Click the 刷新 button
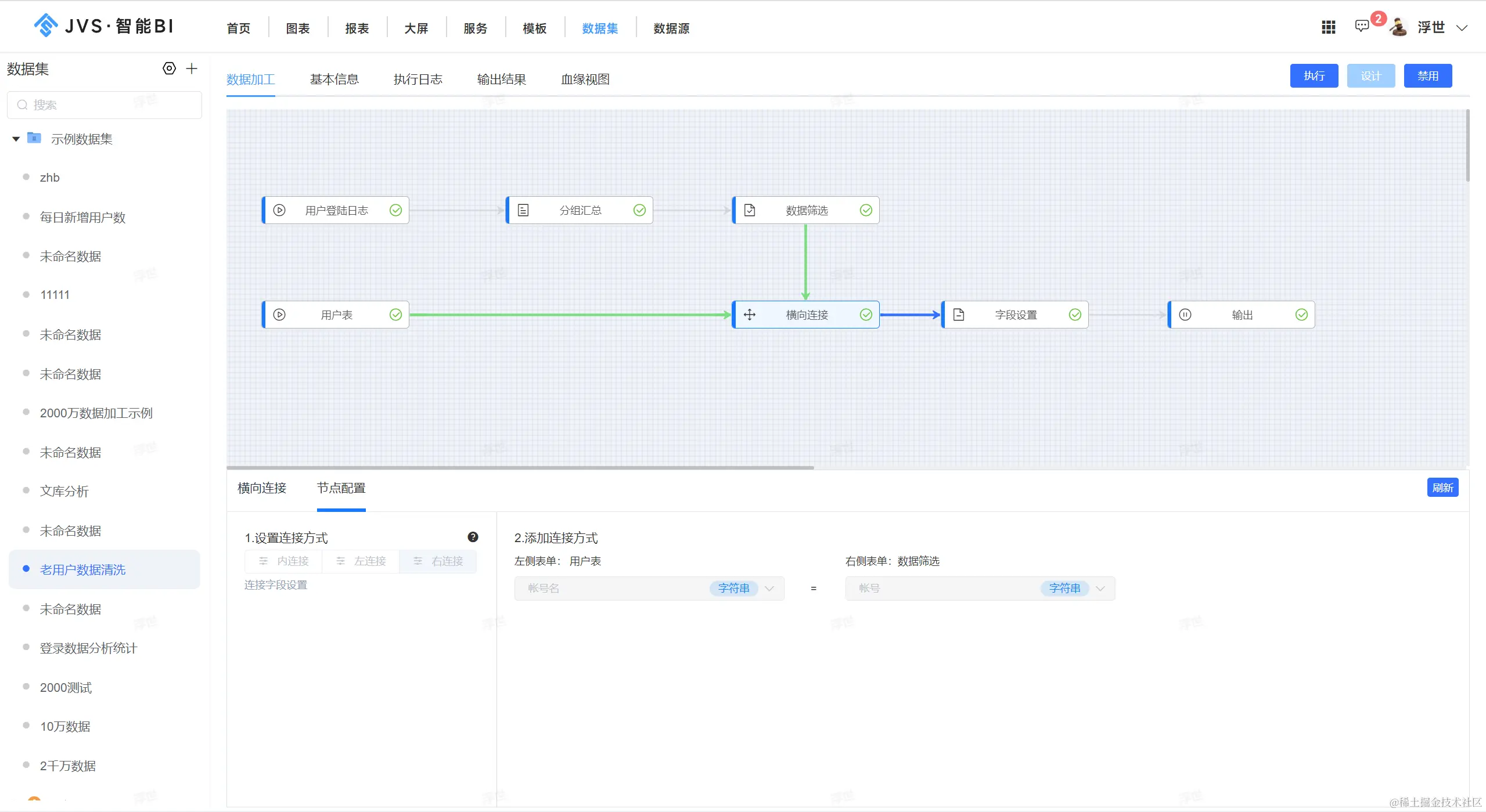This screenshot has height=812, width=1486. coord(1442,488)
